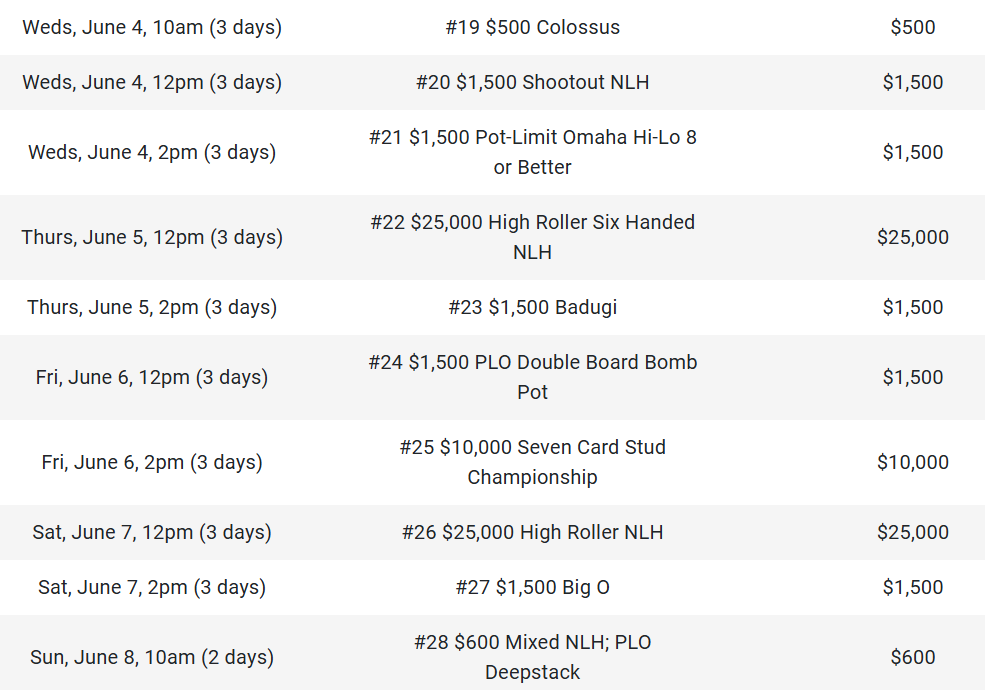Click the '#27 $1,500 Big O' event name
985x690 pixels.
click(532, 587)
